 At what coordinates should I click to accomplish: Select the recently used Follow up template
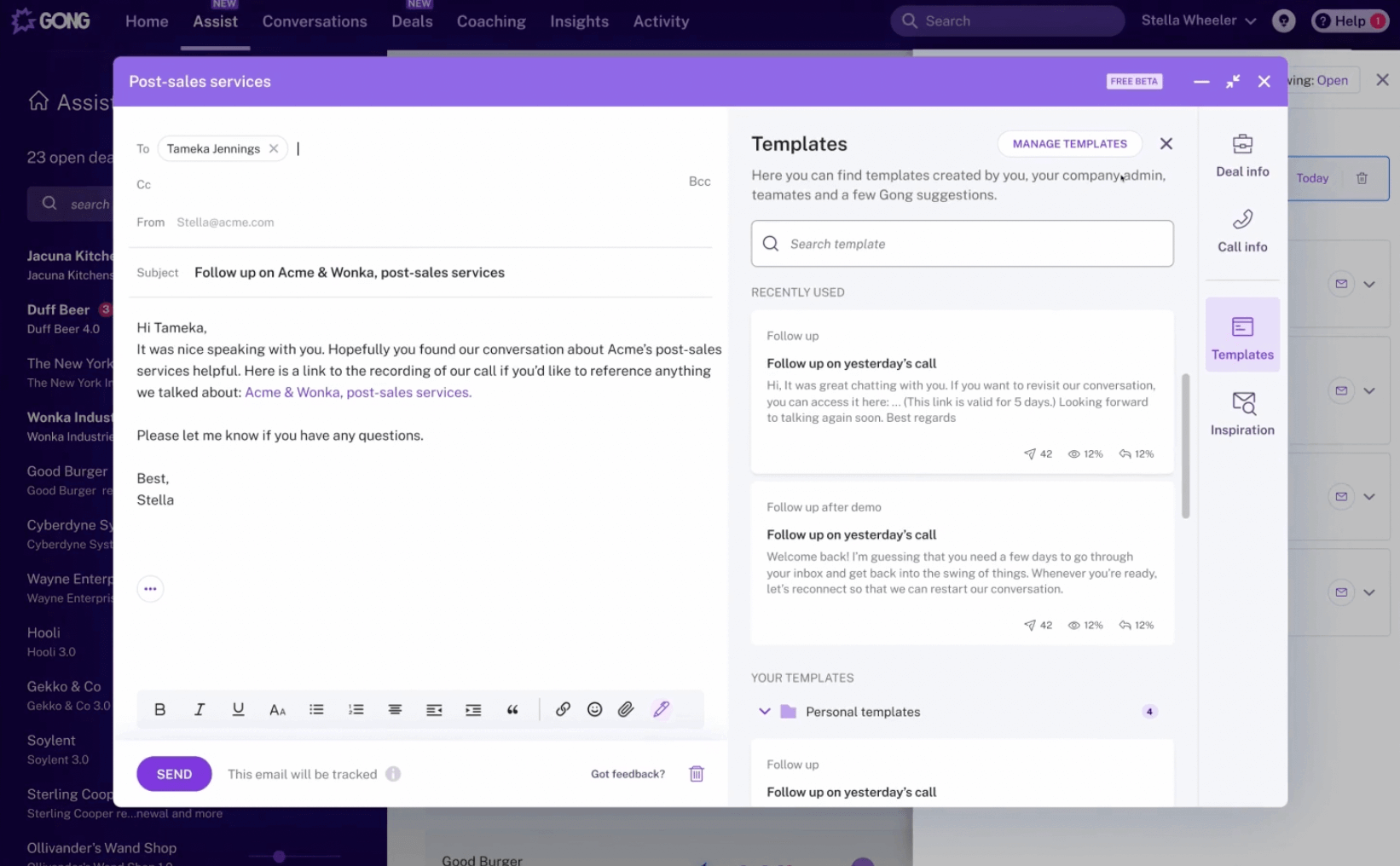[962, 391]
